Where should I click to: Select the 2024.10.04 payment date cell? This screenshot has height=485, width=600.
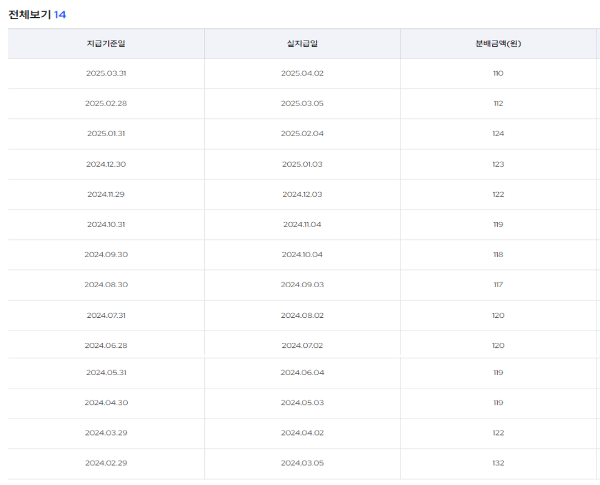tap(302, 255)
